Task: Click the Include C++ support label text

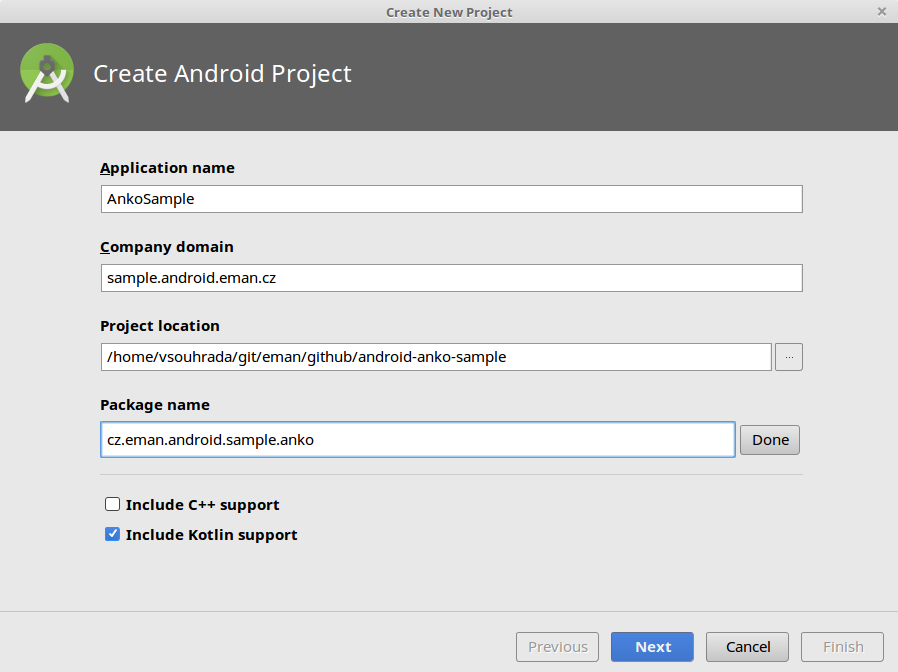Action: point(202,505)
